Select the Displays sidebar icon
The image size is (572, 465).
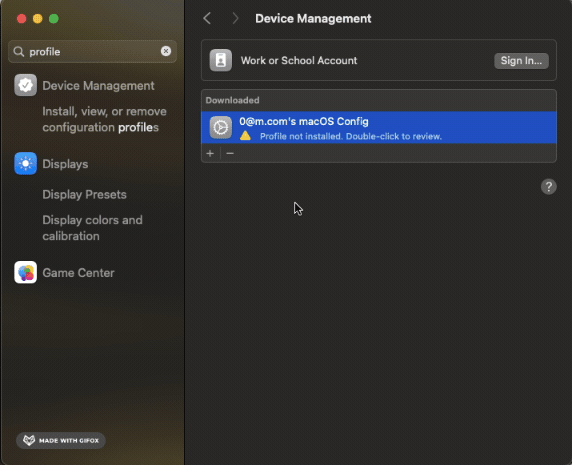[25, 163]
